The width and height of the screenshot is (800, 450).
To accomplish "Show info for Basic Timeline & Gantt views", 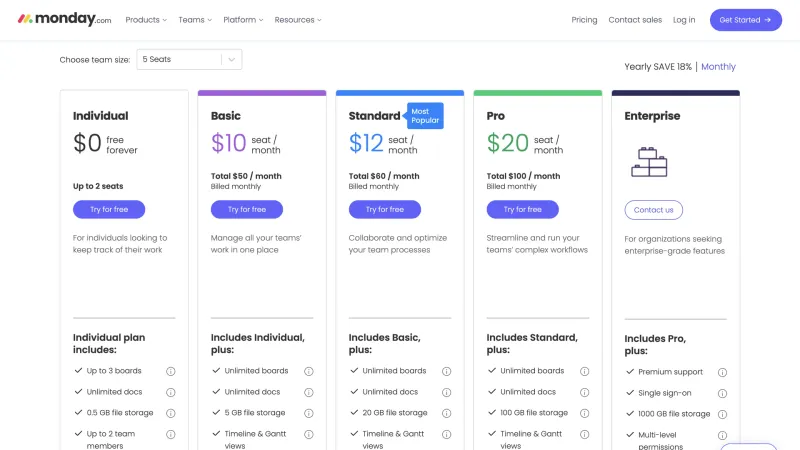I will [309, 435].
